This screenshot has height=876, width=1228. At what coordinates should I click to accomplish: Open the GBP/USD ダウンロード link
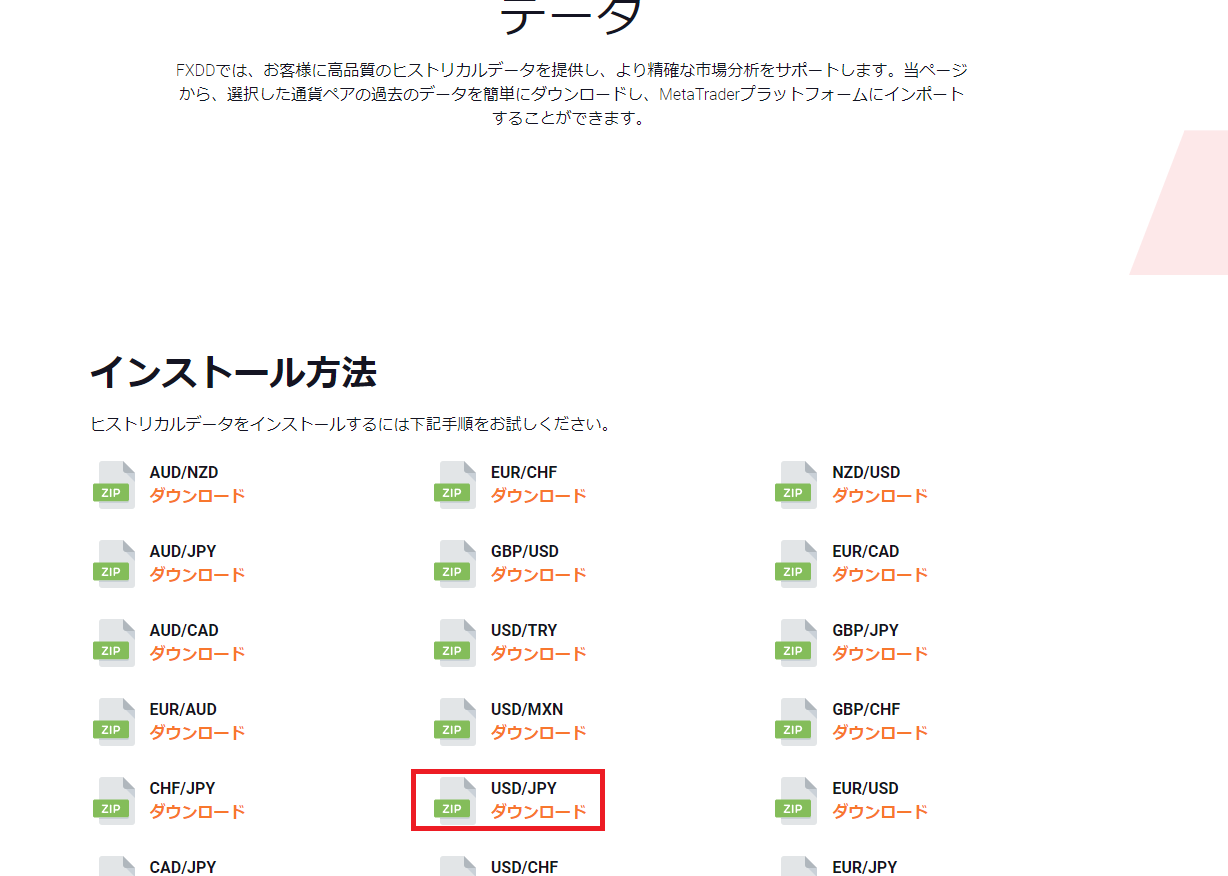click(x=538, y=573)
